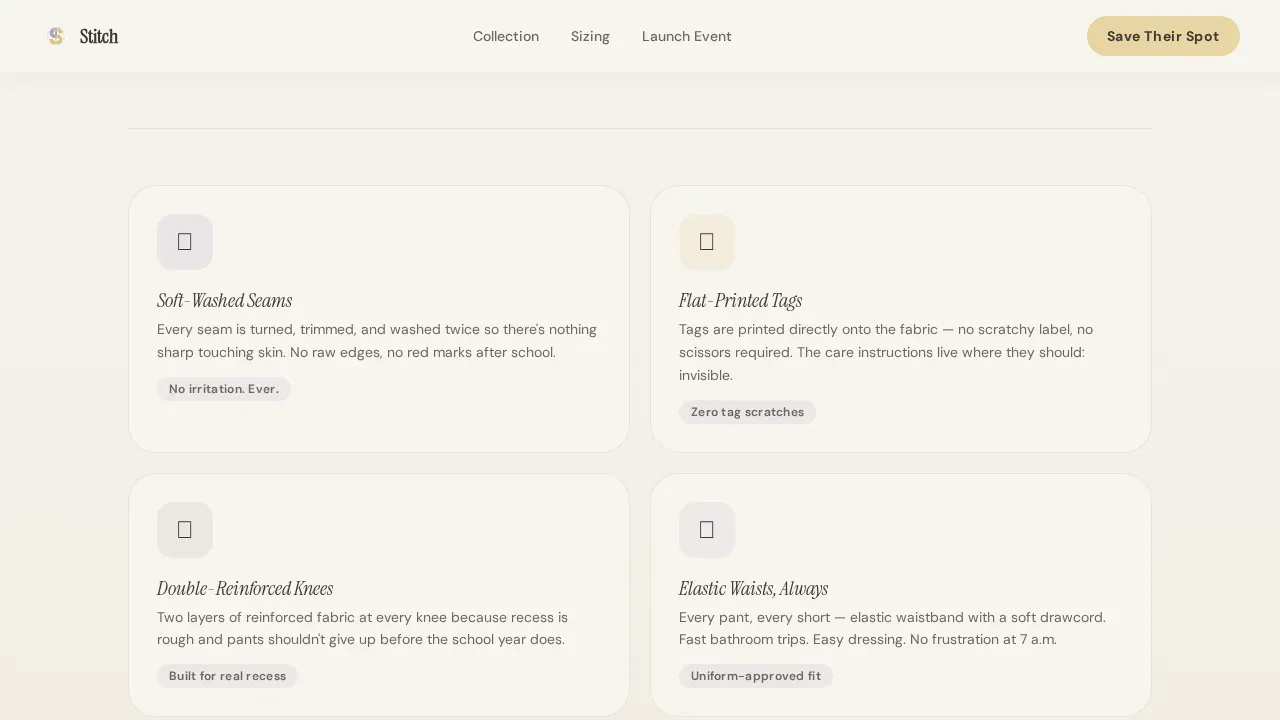This screenshot has height=720, width=1280.
Task: Click the Soft-Washed Seams card icon
Action: [x=185, y=242]
